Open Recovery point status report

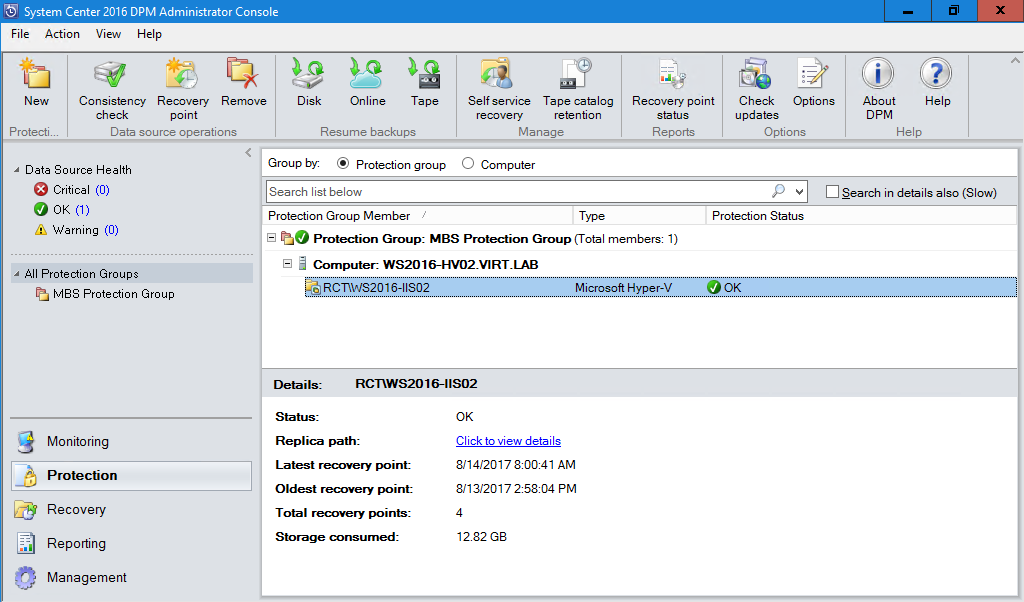(673, 89)
